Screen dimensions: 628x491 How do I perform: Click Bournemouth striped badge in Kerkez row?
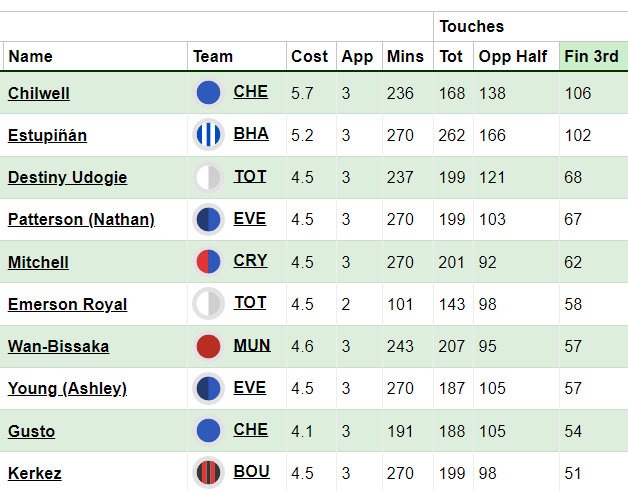[208, 473]
